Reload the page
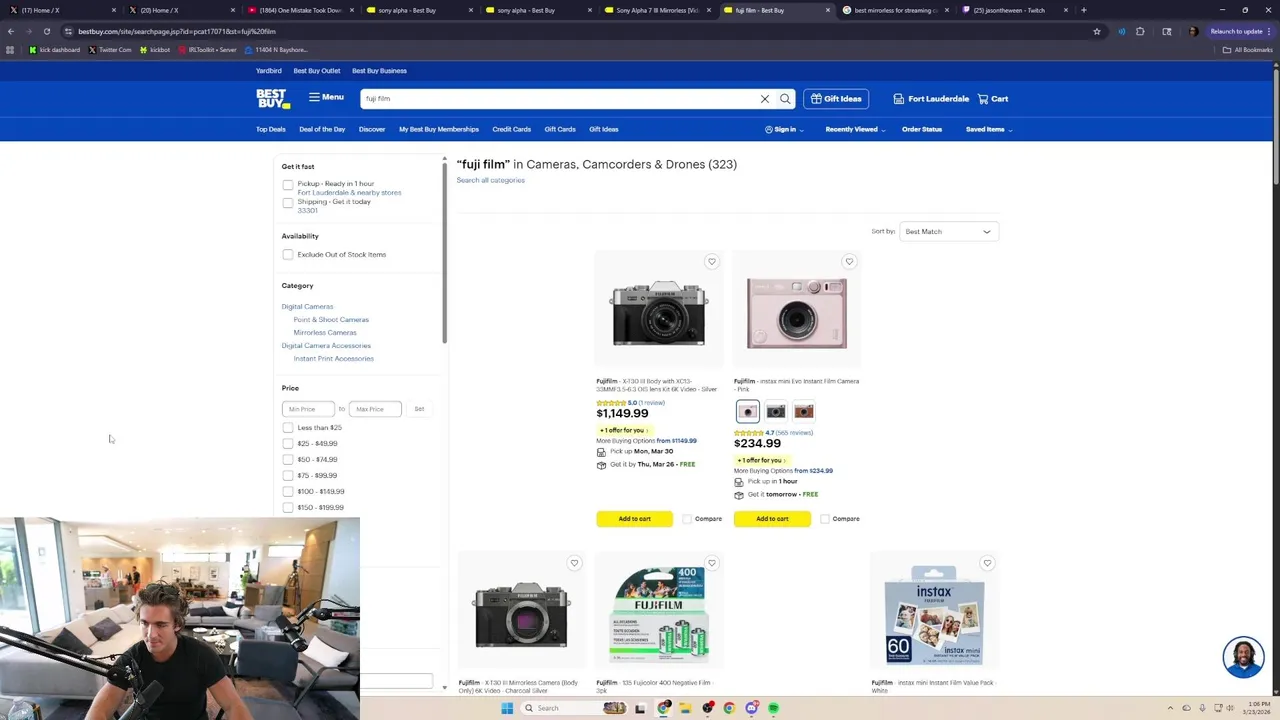 coord(46,31)
